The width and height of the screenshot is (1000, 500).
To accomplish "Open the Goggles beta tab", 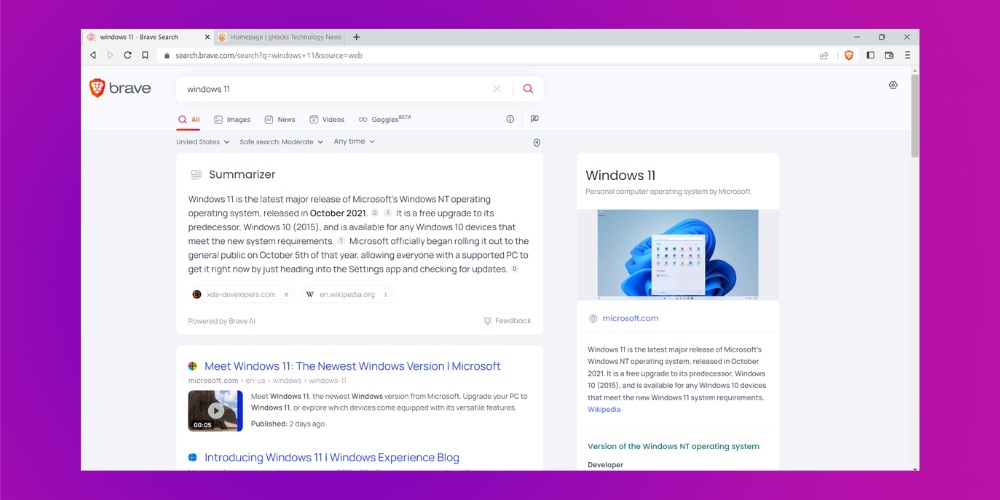I will [385, 119].
